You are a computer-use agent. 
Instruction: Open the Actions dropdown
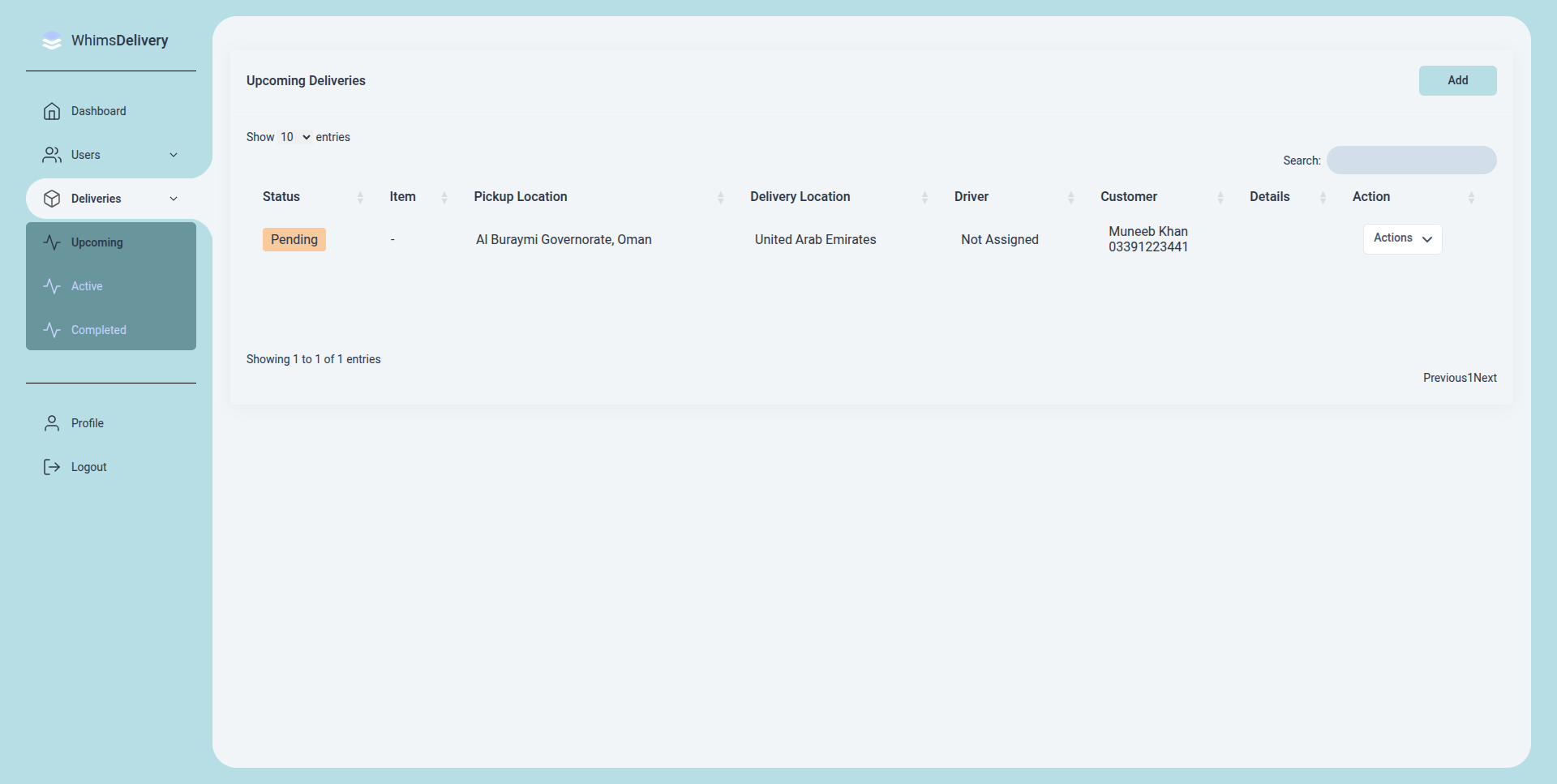(x=1402, y=238)
